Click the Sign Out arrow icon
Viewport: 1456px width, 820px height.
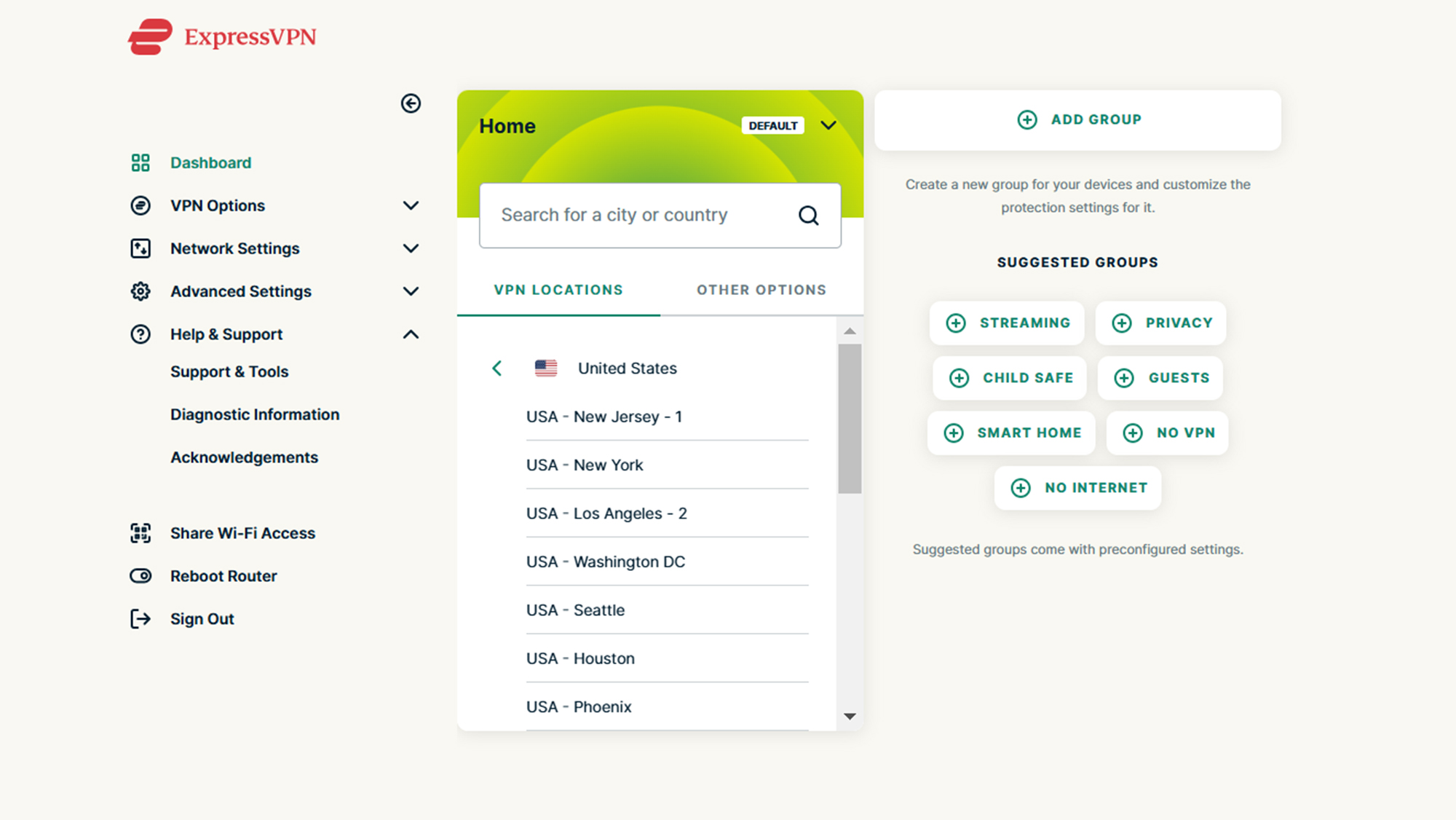coord(141,619)
